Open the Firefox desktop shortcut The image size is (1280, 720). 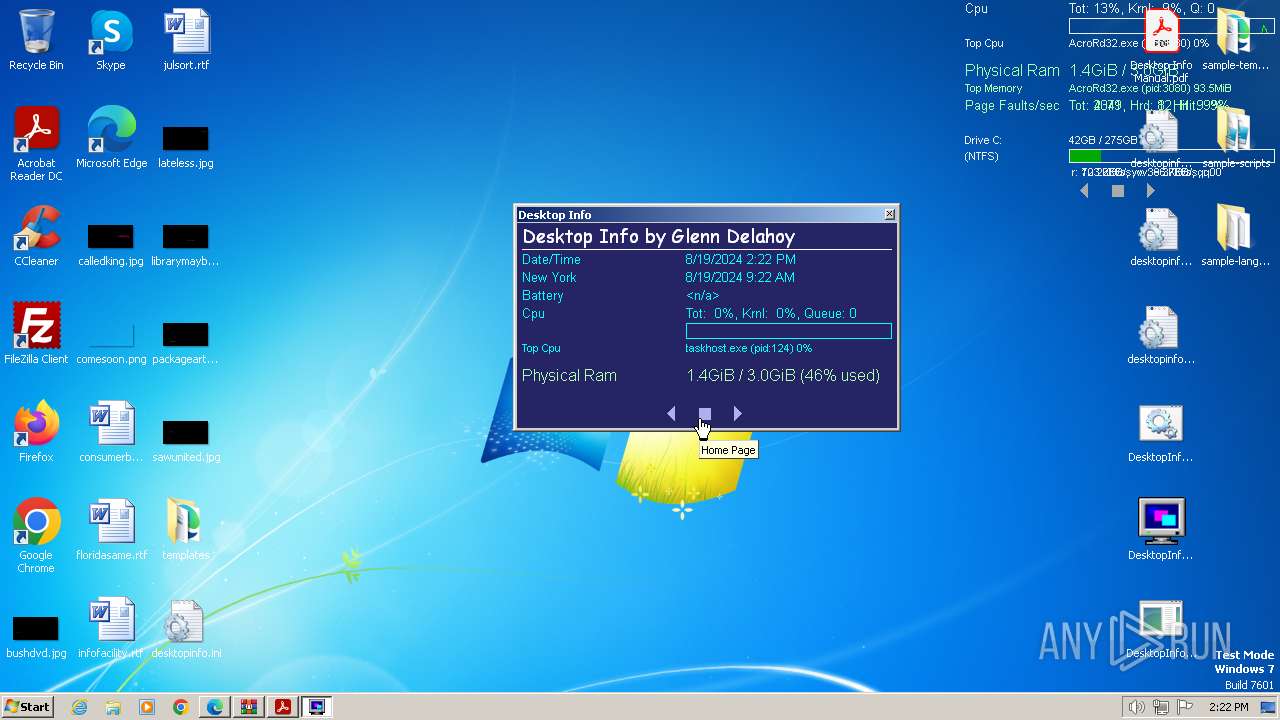point(36,433)
